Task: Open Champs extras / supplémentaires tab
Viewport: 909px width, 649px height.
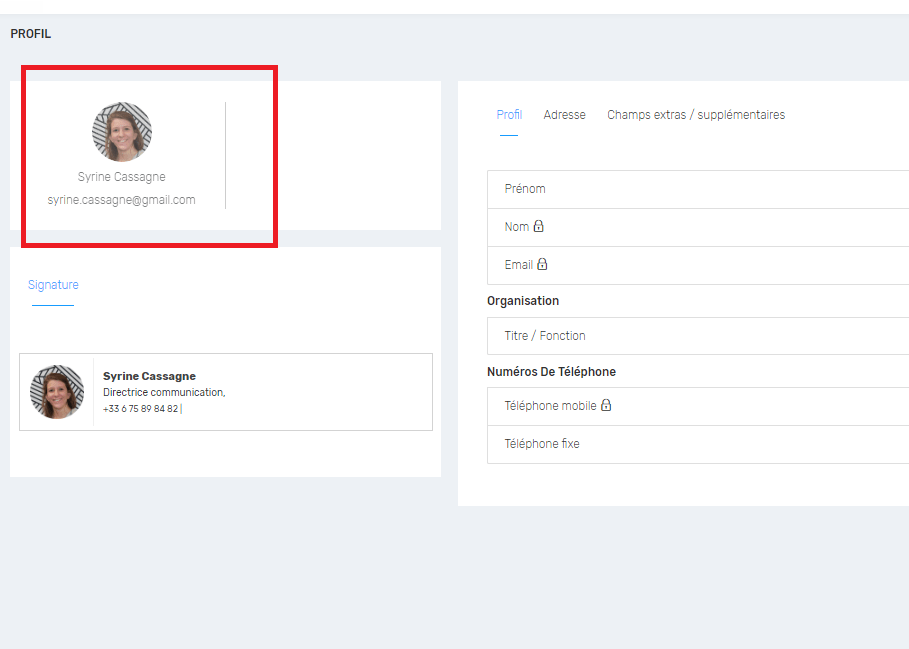Action: tap(696, 115)
